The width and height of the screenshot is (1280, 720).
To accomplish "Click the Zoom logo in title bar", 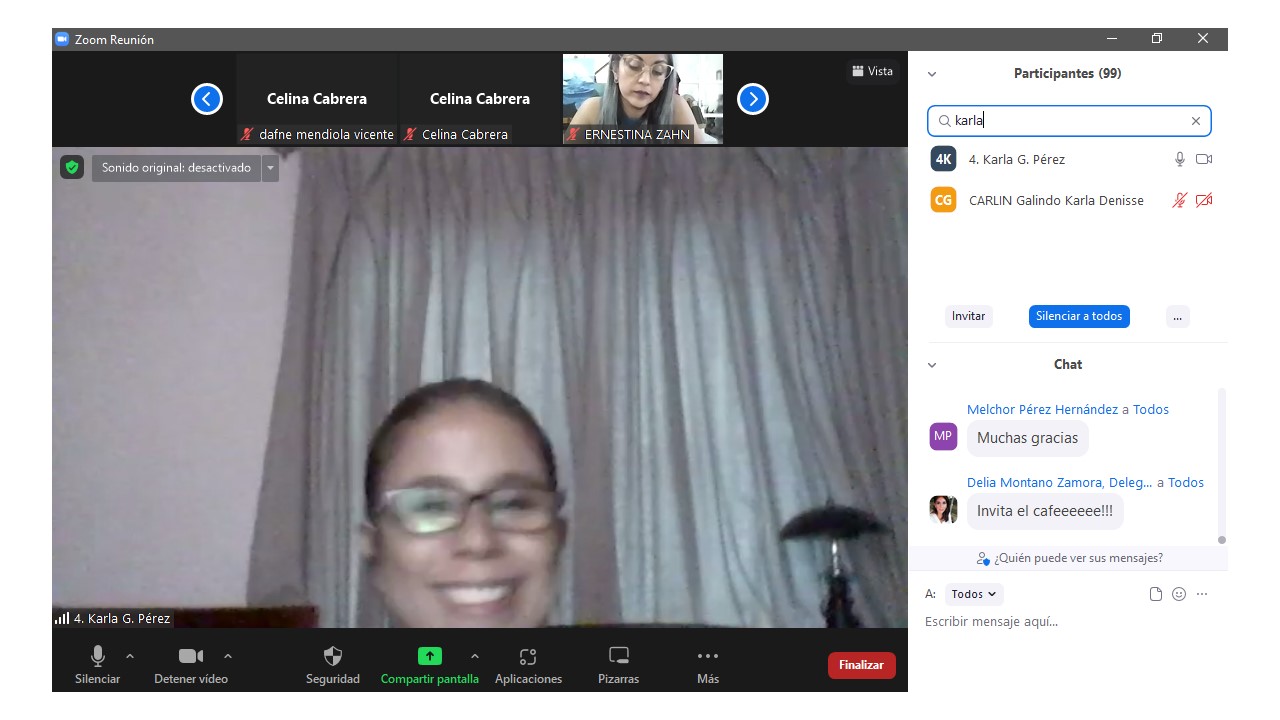I will coord(62,39).
